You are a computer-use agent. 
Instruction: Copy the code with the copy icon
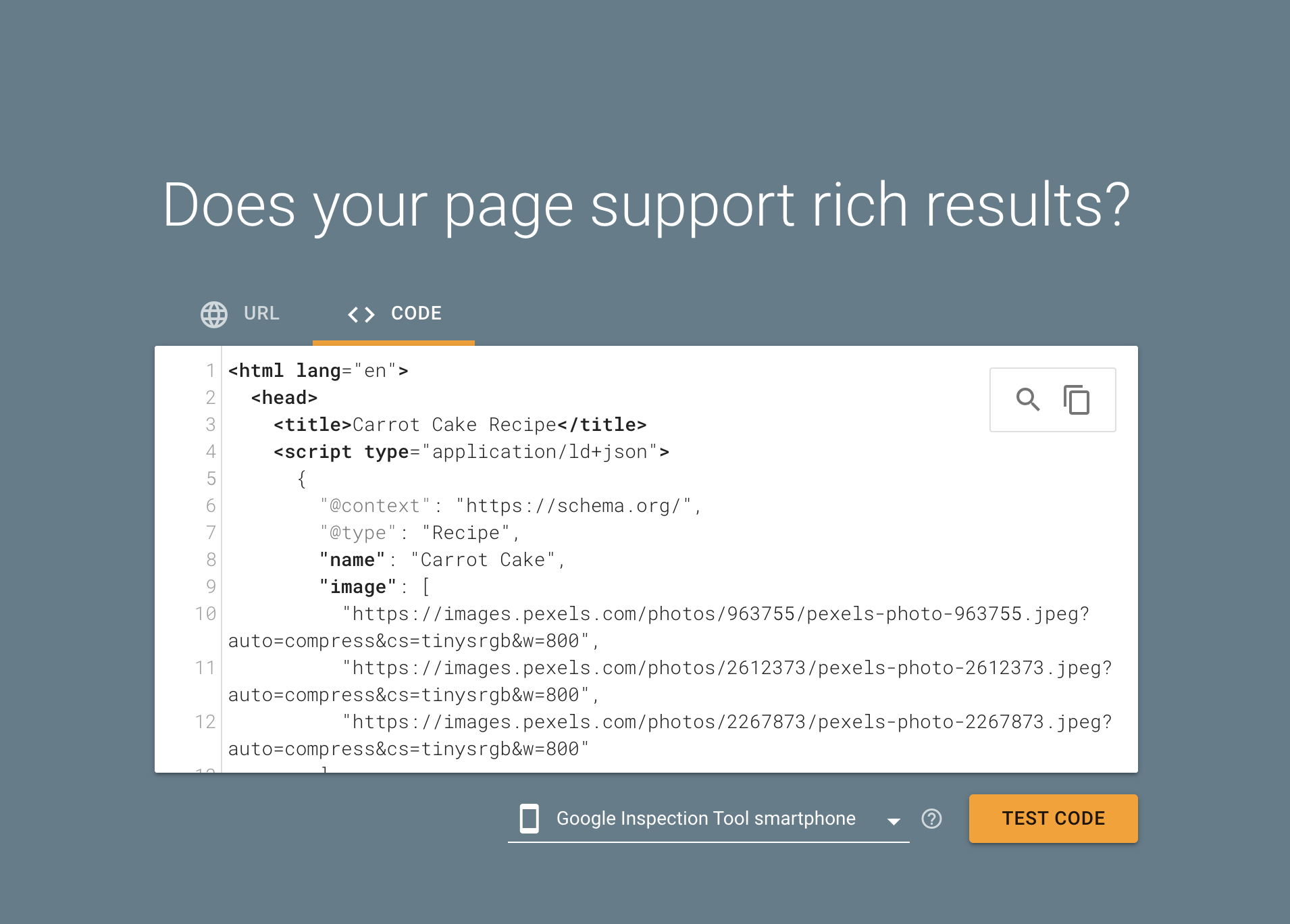tap(1077, 400)
